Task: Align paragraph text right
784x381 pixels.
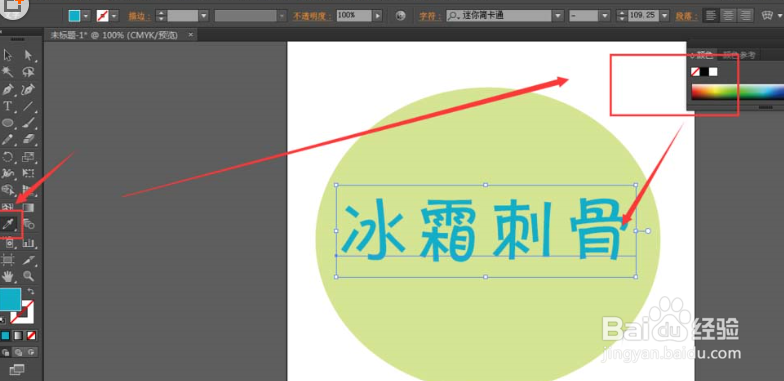Action: click(746, 16)
